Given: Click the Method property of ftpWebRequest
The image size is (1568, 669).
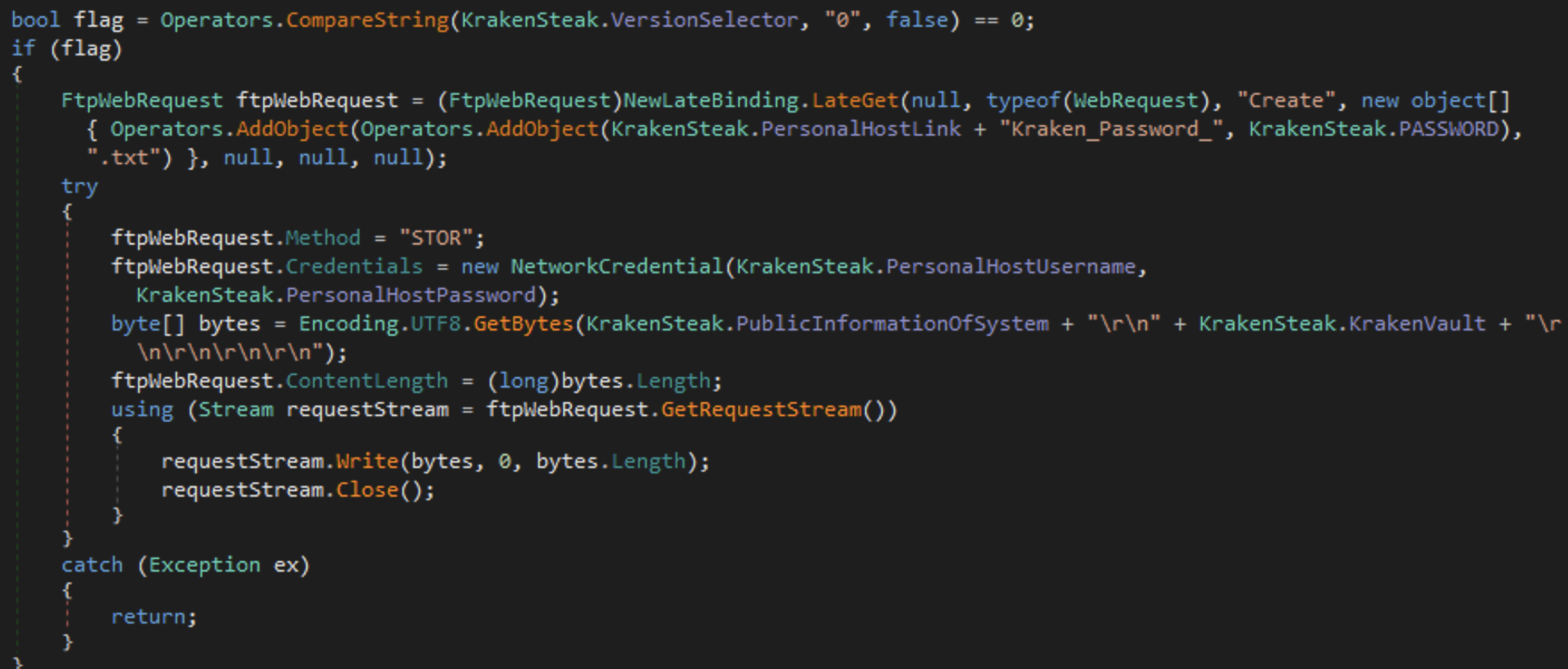Looking at the screenshot, I should (323, 238).
